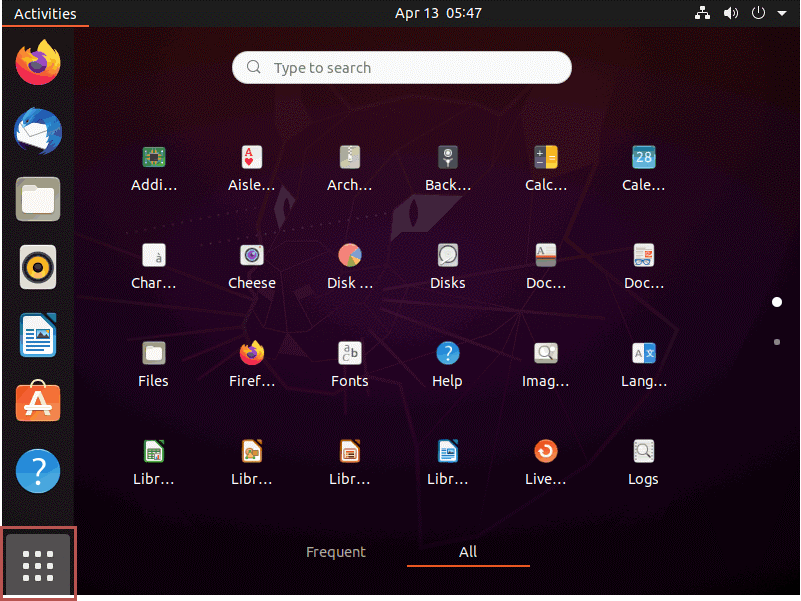Click the Activities button

pyautogui.click(x=45, y=13)
